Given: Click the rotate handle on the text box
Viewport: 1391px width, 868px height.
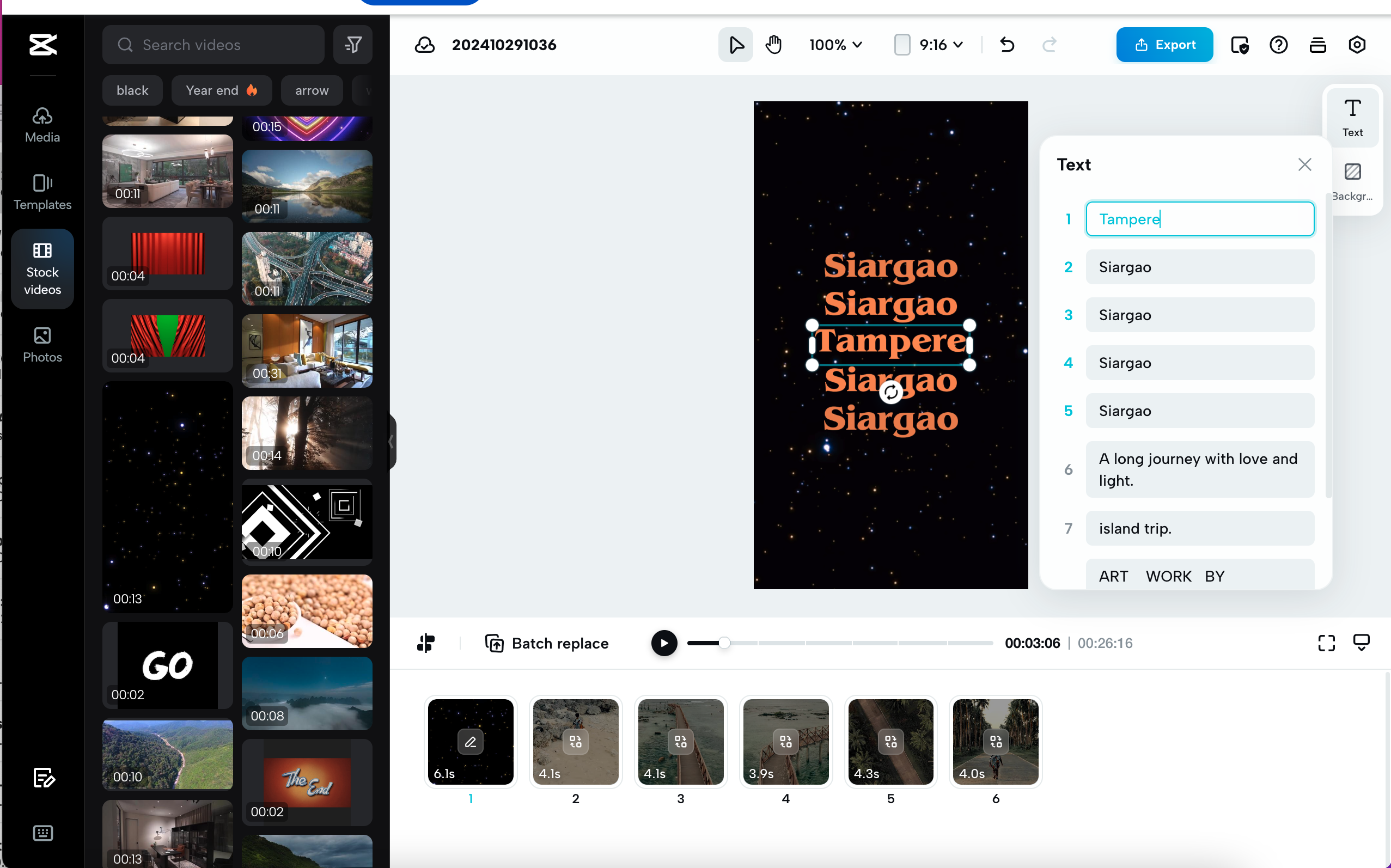Looking at the screenshot, I should [x=891, y=392].
